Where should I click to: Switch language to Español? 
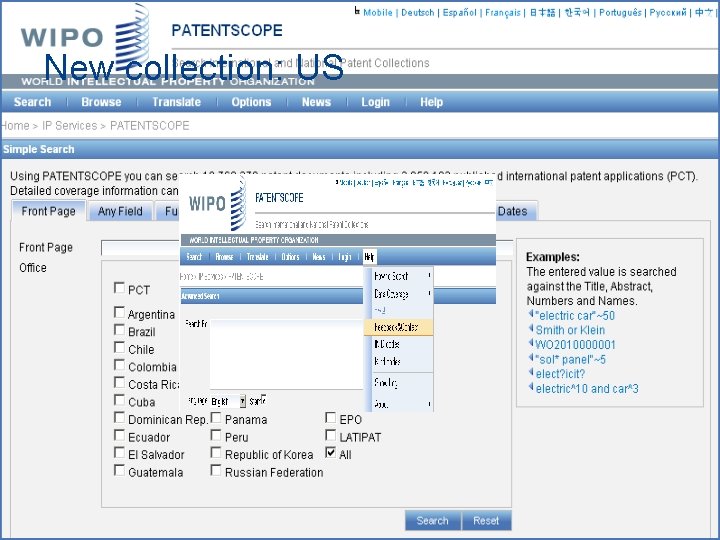pyautogui.click(x=459, y=12)
